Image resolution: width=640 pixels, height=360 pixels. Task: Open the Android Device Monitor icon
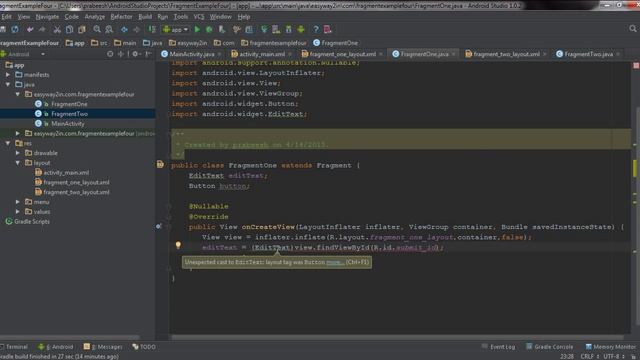pos(301,29)
